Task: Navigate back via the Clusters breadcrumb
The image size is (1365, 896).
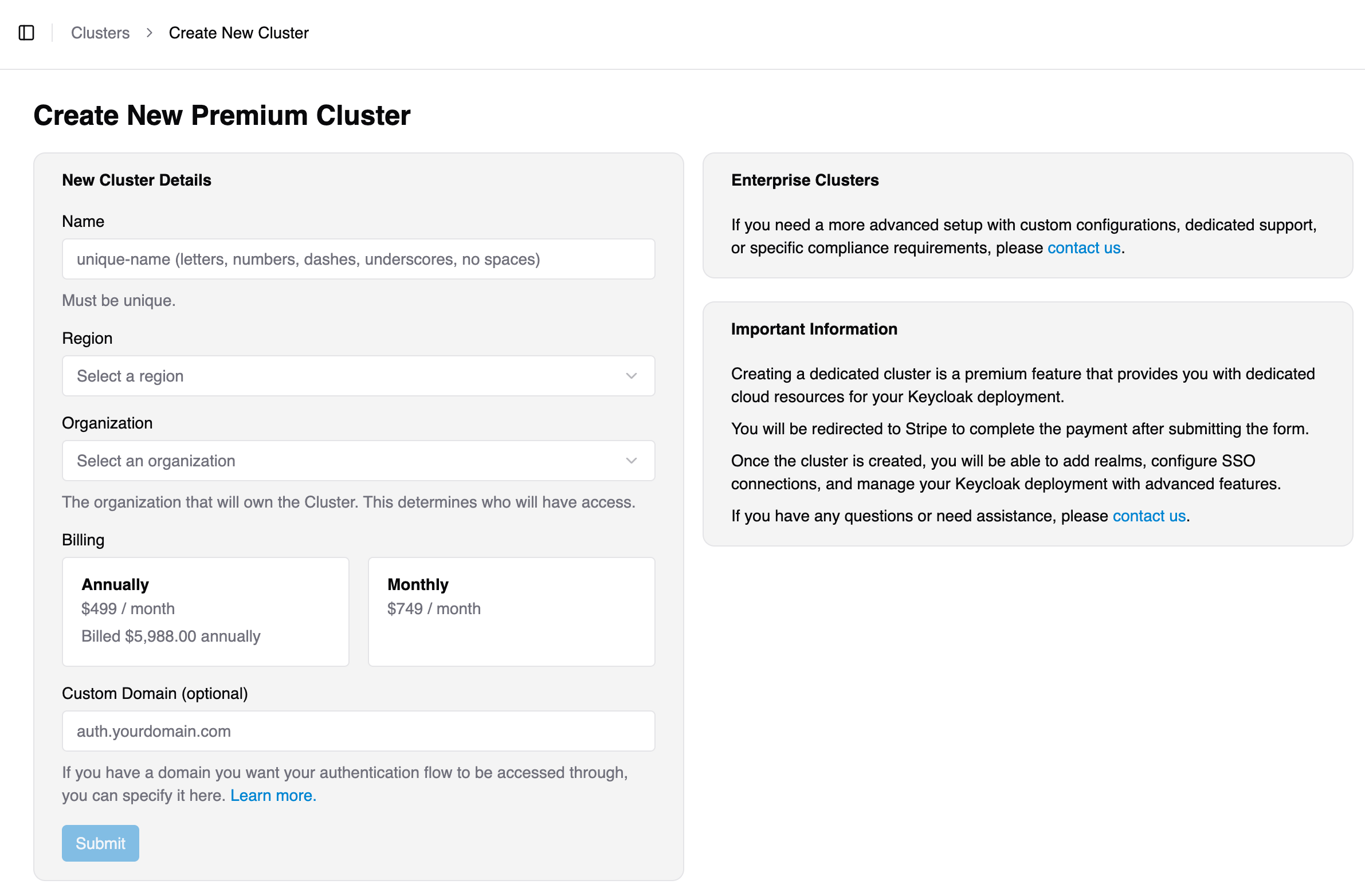Action: point(100,33)
